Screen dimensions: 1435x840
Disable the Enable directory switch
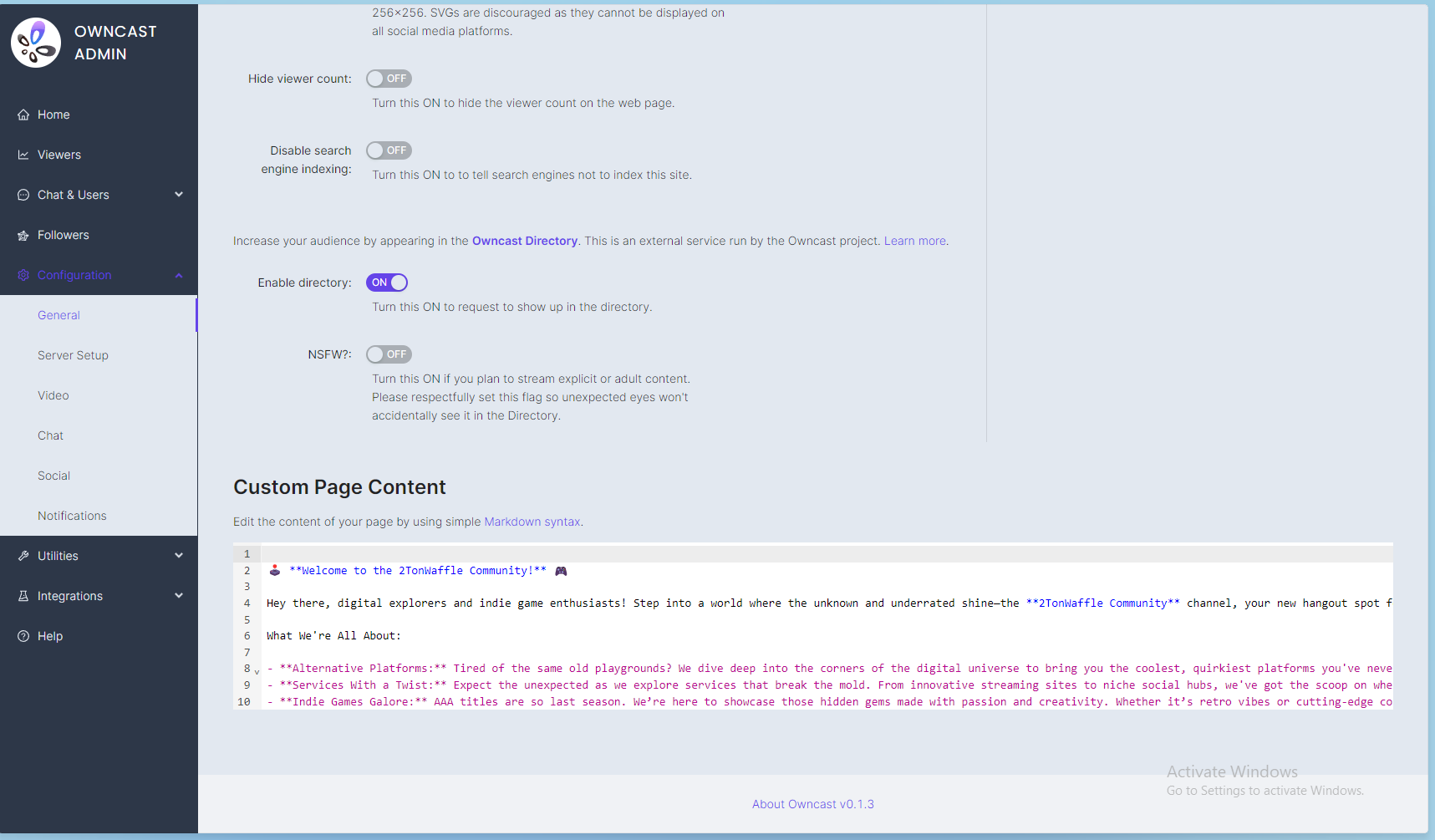coord(386,283)
